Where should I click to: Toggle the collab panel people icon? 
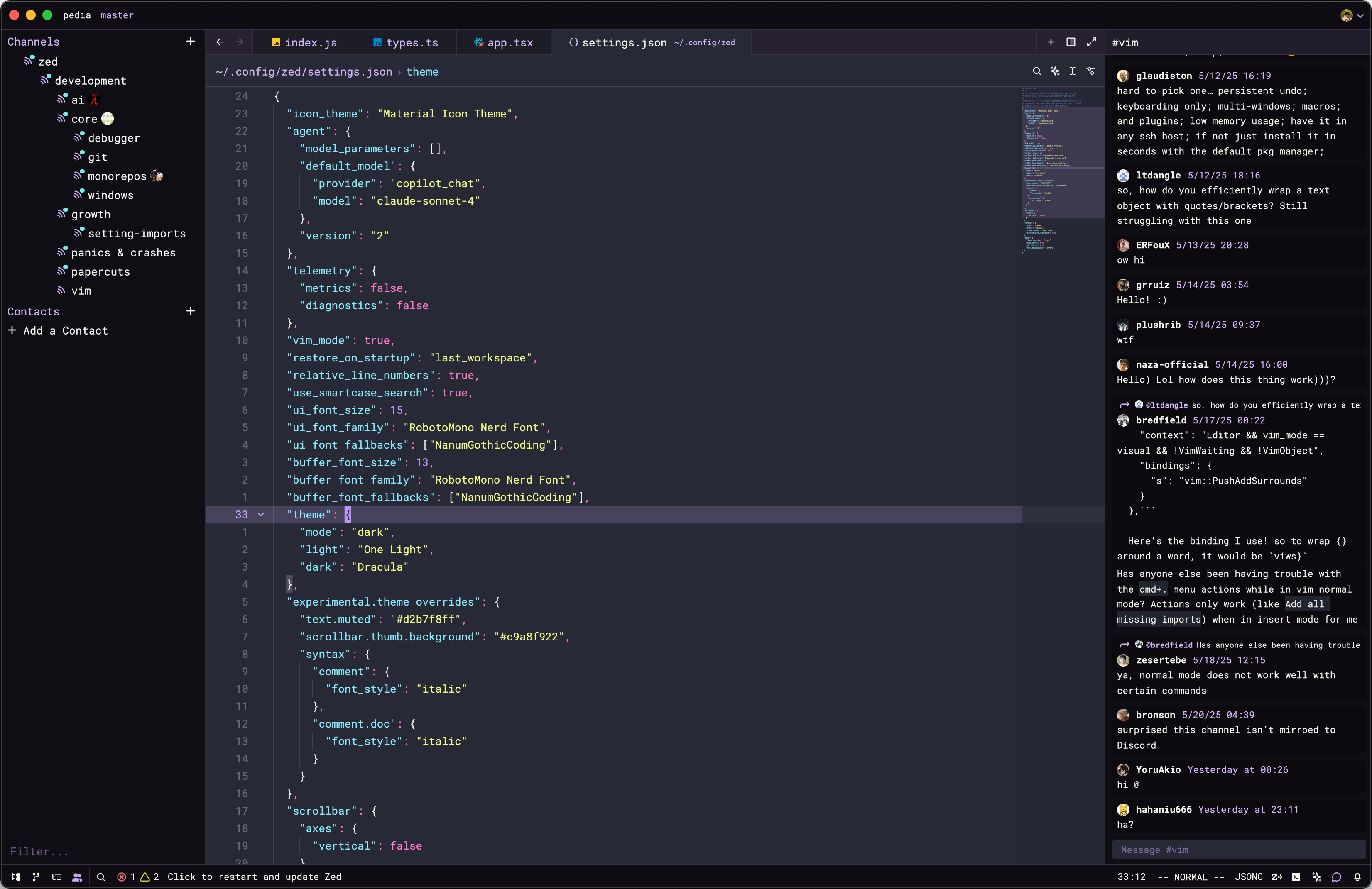click(x=77, y=876)
